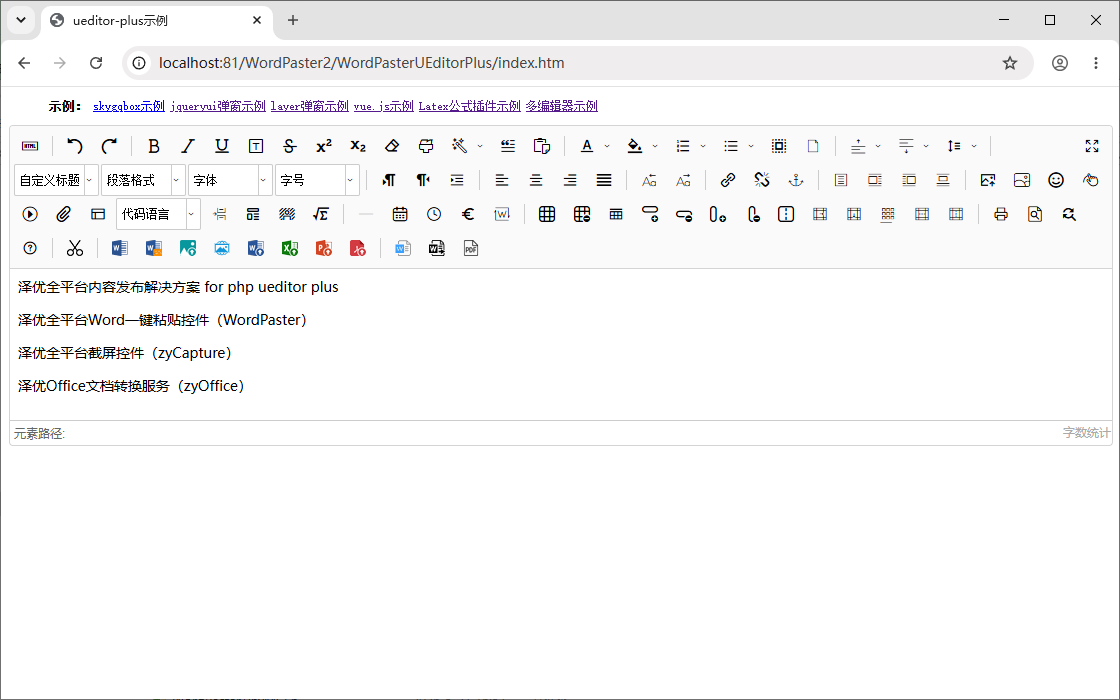This screenshot has width=1120, height=700.
Task: Click the justify alignment icon
Action: [x=604, y=180]
